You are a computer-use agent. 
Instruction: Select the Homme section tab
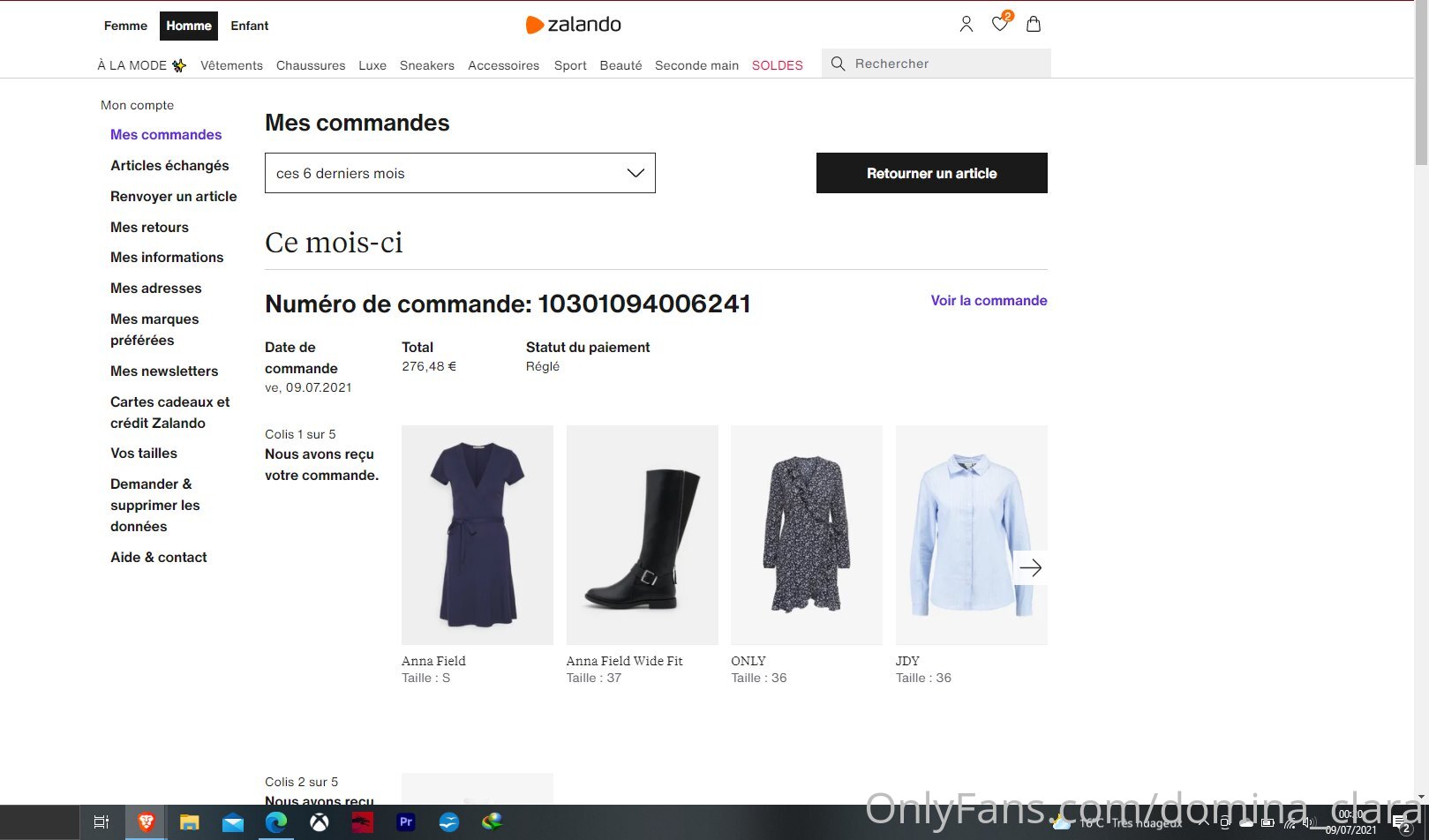point(189,26)
